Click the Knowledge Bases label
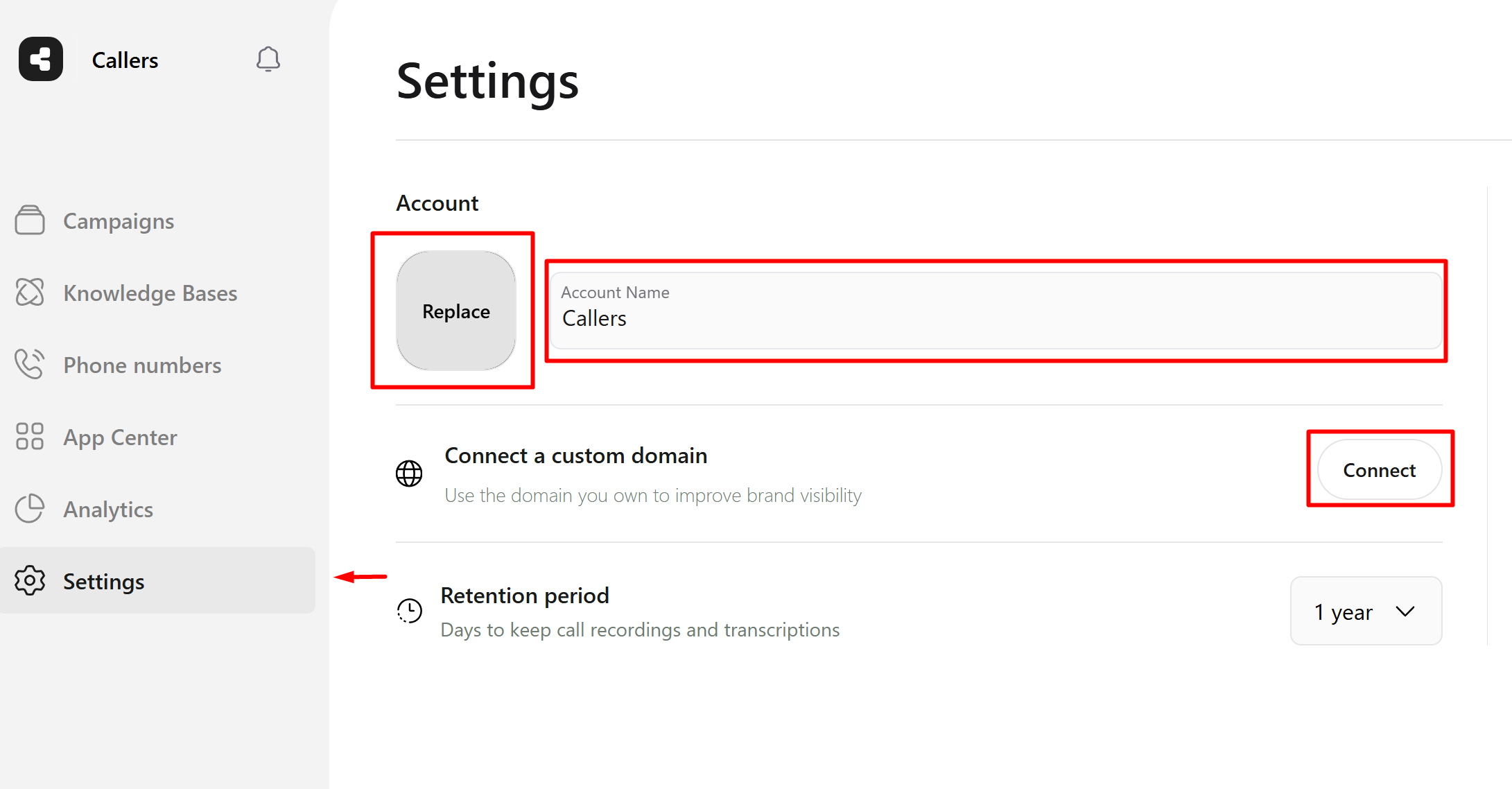Screen dimensions: 1512x789 tap(150, 293)
